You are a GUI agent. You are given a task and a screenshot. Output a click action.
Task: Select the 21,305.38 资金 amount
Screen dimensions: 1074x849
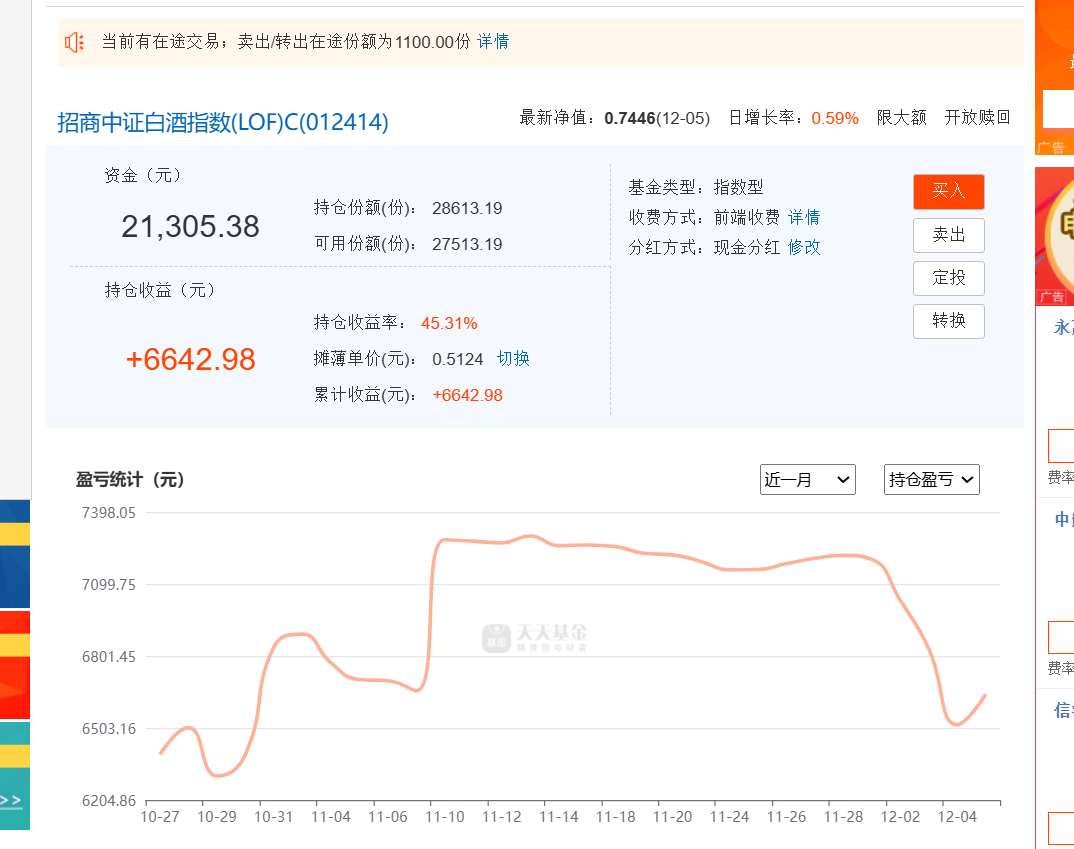pyautogui.click(x=190, y=227)
